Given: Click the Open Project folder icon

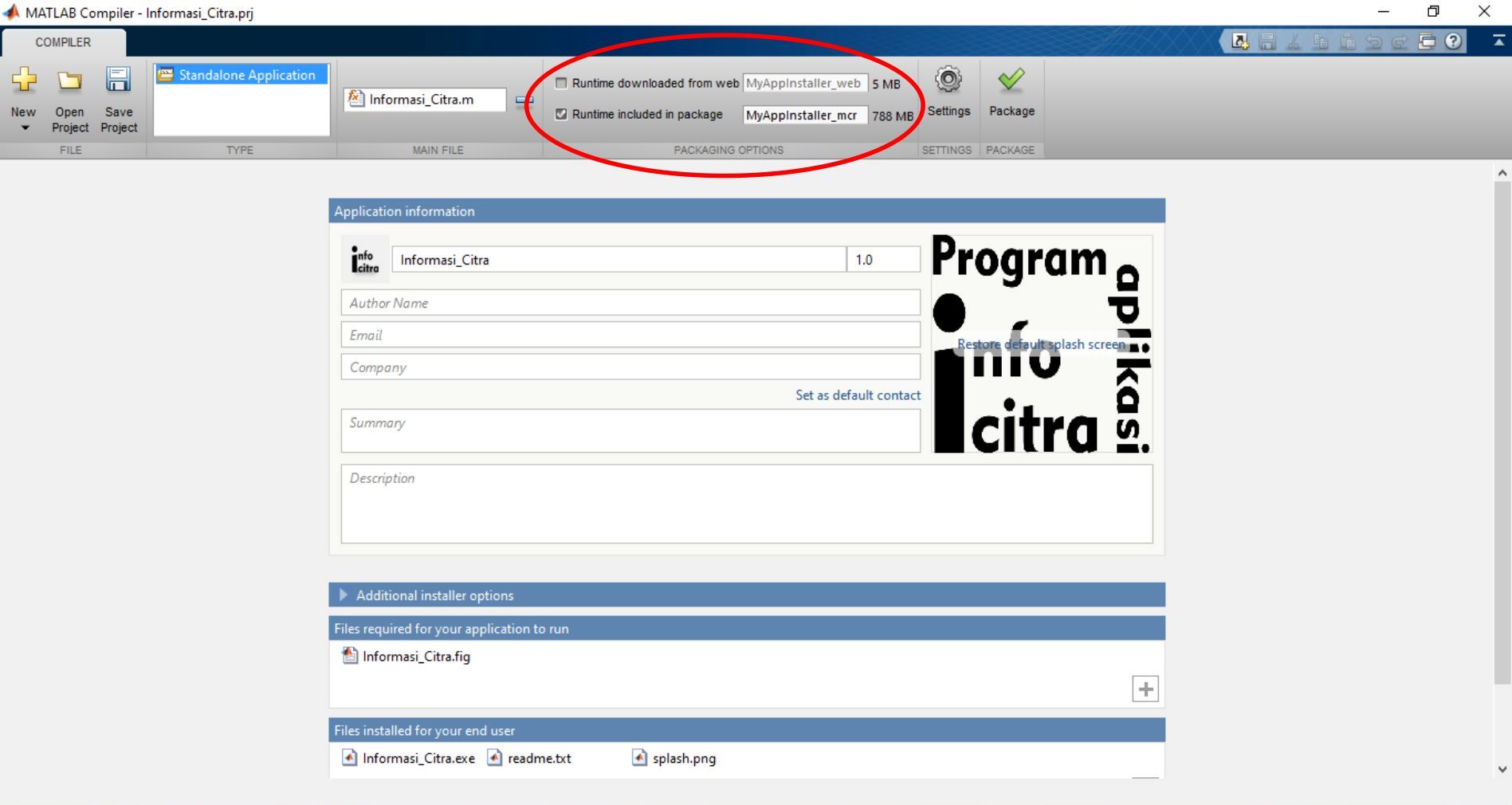Looking at the screenshot, I should click(69, 80).
